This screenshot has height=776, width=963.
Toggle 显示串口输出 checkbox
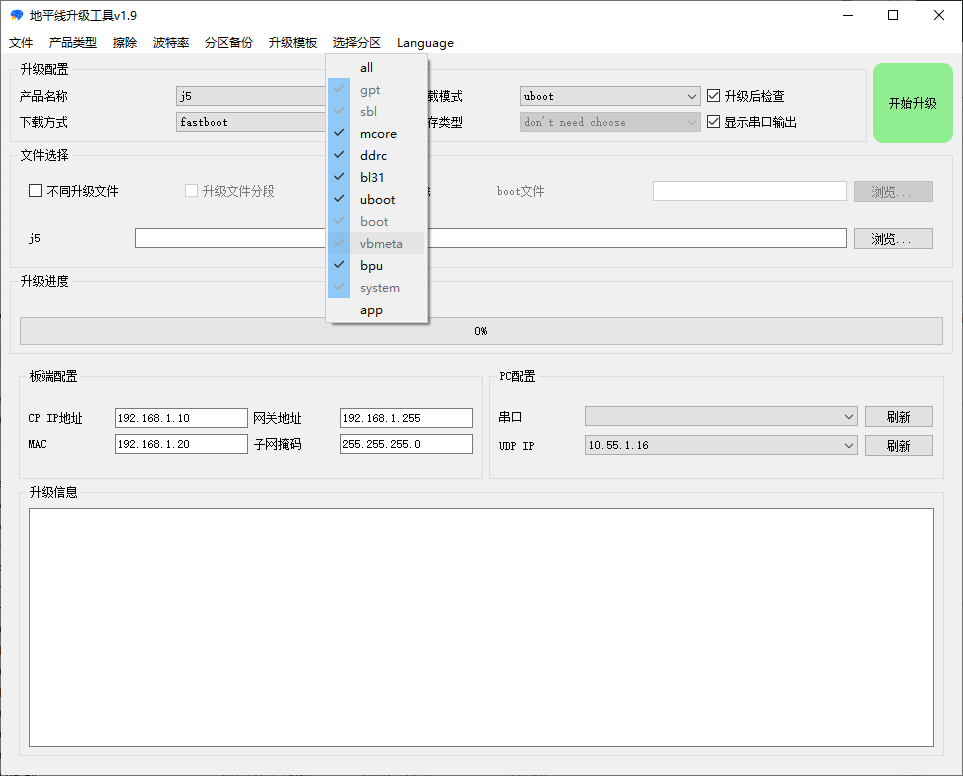(713, 122)
